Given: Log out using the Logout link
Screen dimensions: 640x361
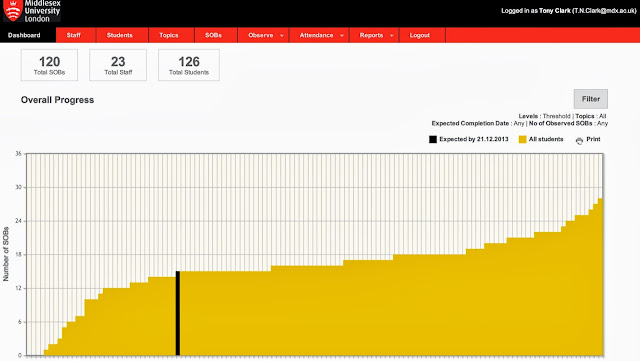Looking at the screenshot, I should [x=420, y=35].
